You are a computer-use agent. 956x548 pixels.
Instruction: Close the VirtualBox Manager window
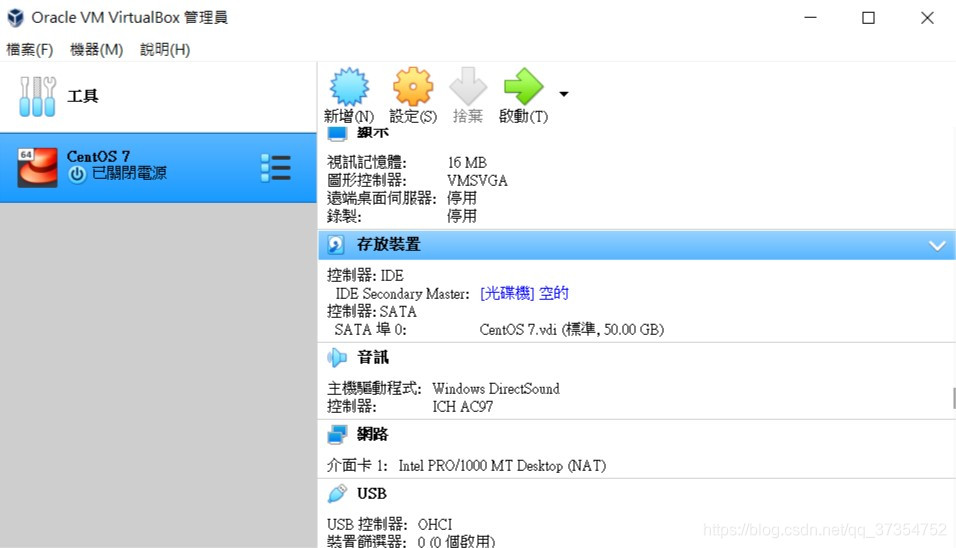[x=927, y=18]
